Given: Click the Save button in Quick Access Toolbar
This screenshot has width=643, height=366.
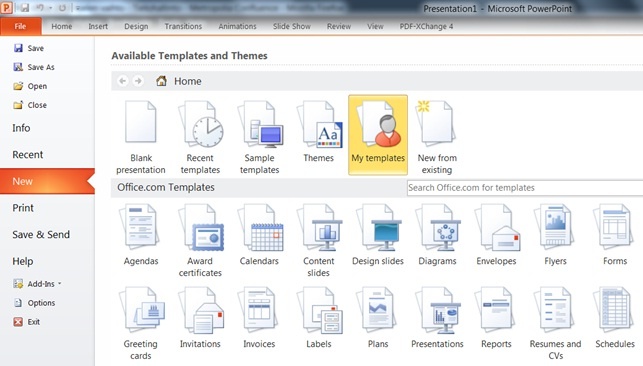Looking at the screenshot, I should pyautogui.click(x=25, y=8).
